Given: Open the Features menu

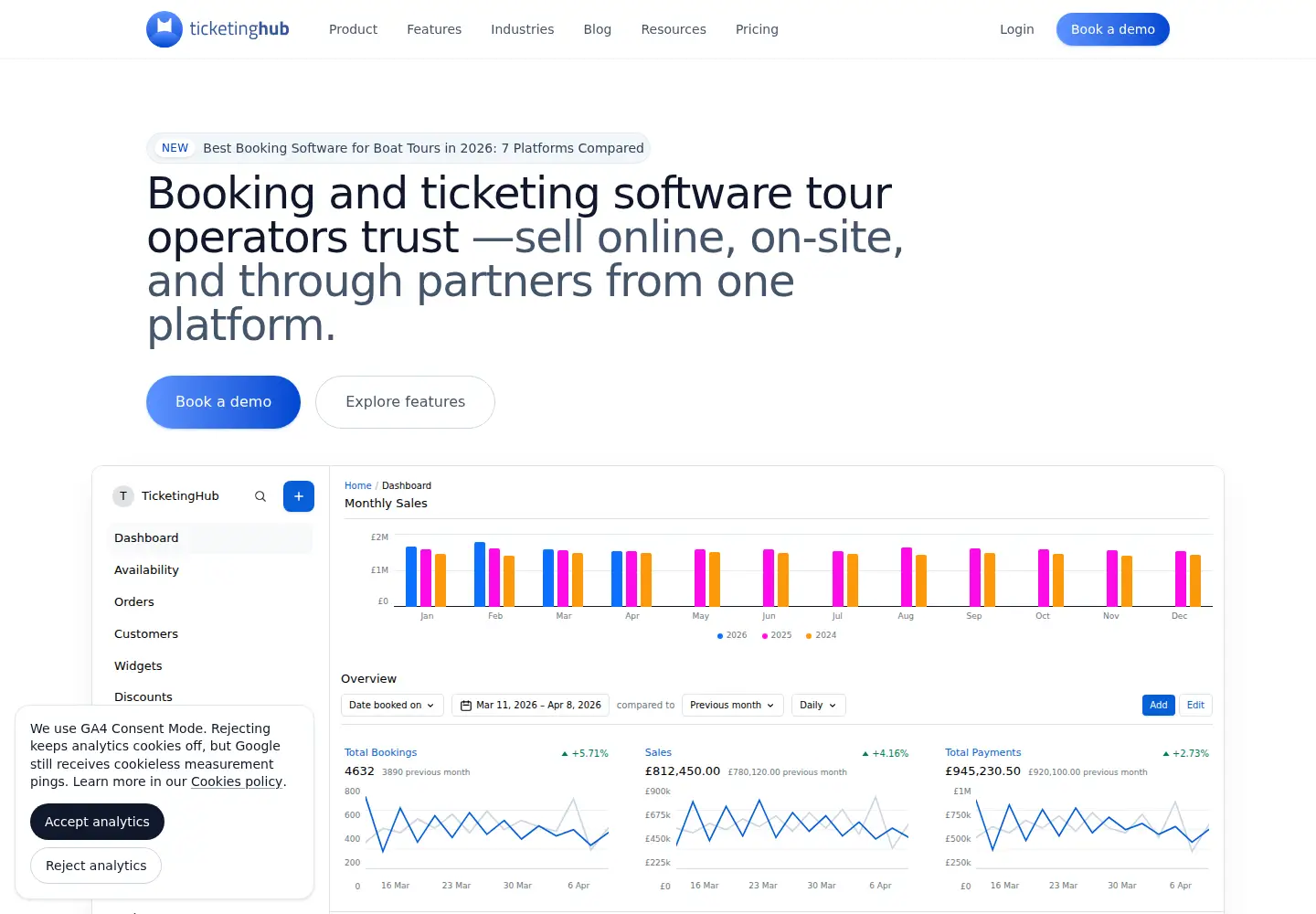Looking at the screenshot, I should point(434,29).
